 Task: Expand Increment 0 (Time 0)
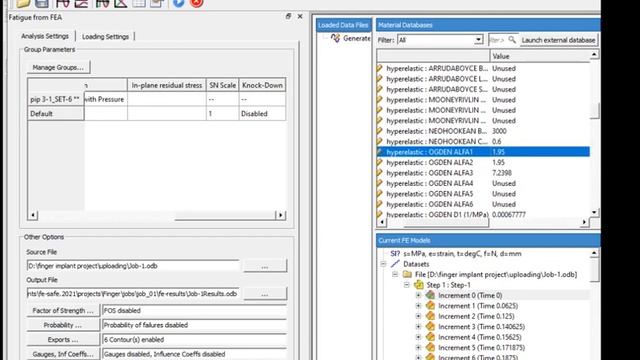click(x=418, y=295)
